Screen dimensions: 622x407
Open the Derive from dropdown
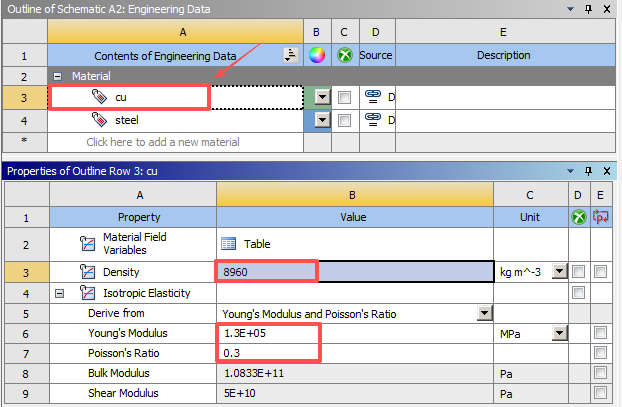484,313
